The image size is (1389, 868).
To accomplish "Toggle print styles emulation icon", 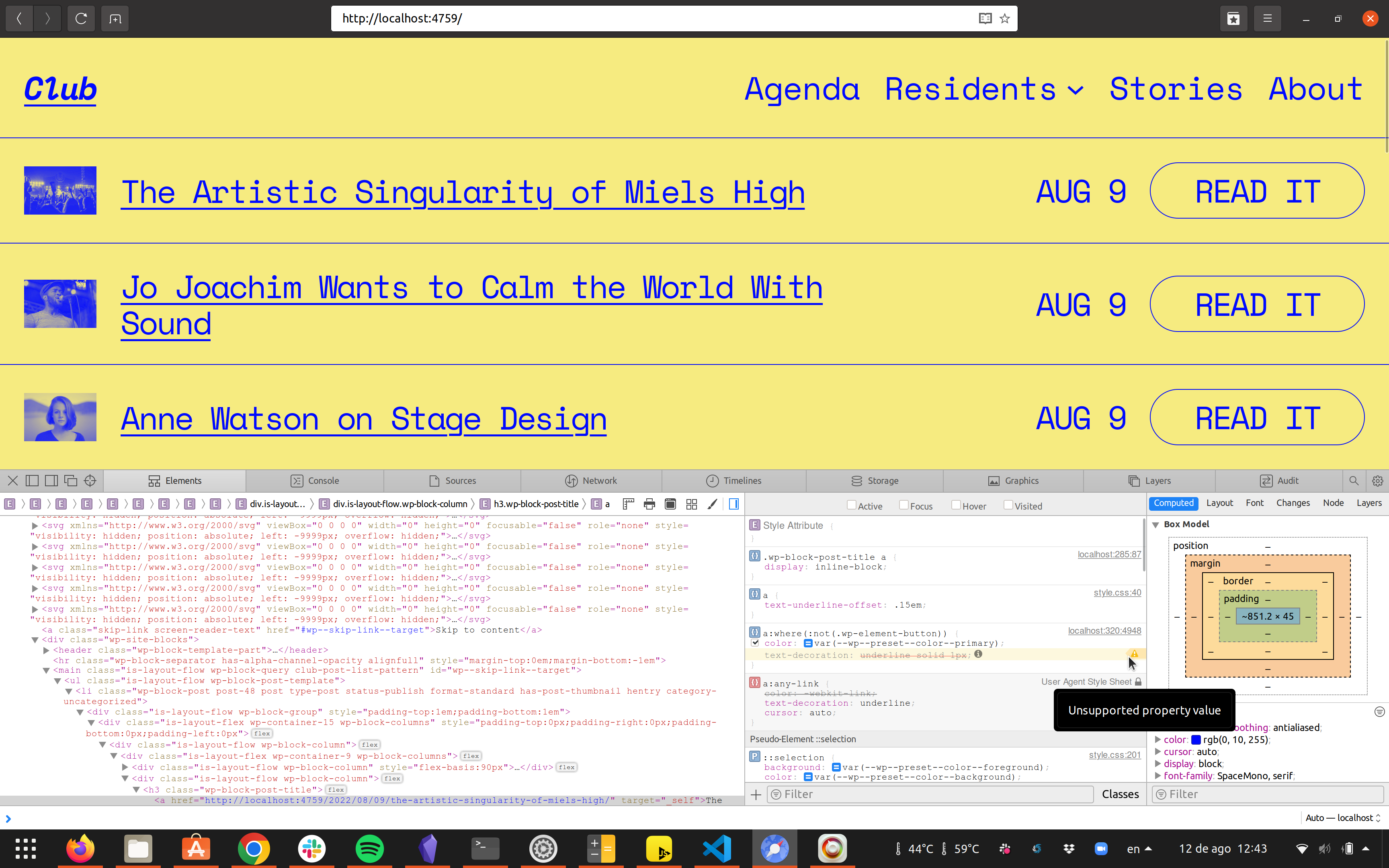I will click(x=649, y=504).
